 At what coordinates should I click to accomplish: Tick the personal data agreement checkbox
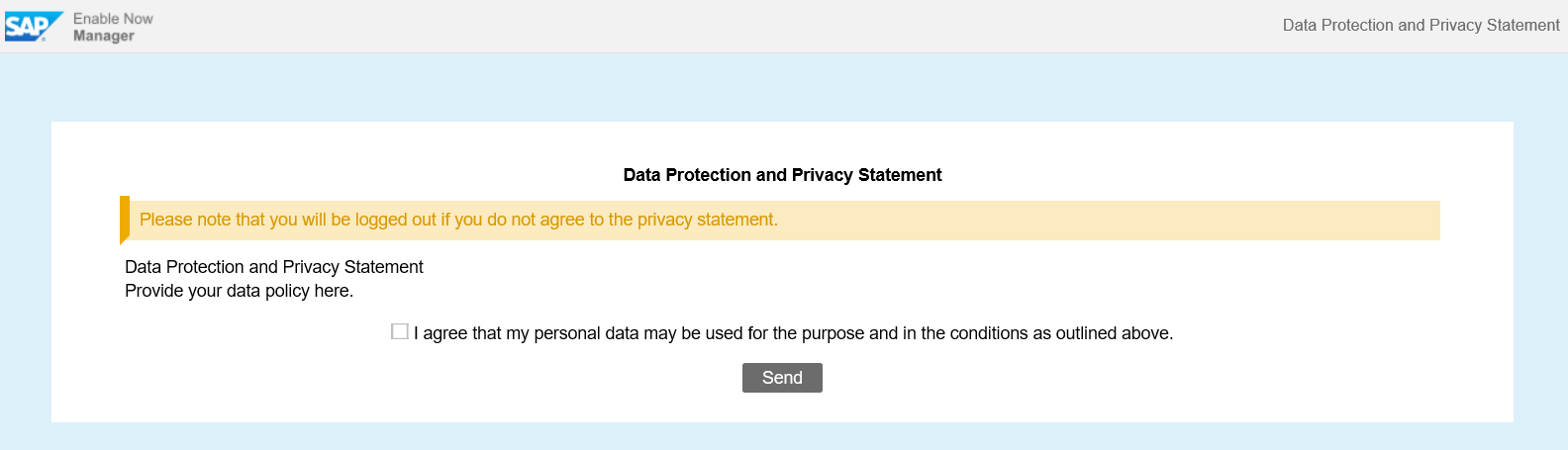[x=400, y=331]
